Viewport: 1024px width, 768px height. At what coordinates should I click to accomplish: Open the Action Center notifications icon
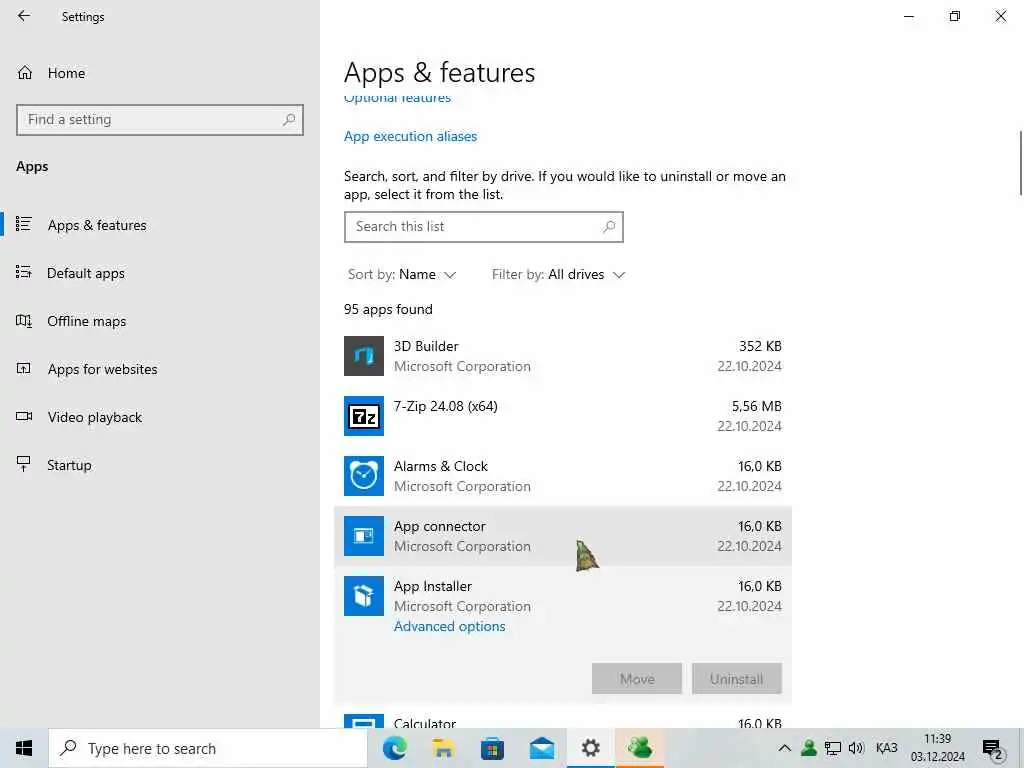pos(993,749)
